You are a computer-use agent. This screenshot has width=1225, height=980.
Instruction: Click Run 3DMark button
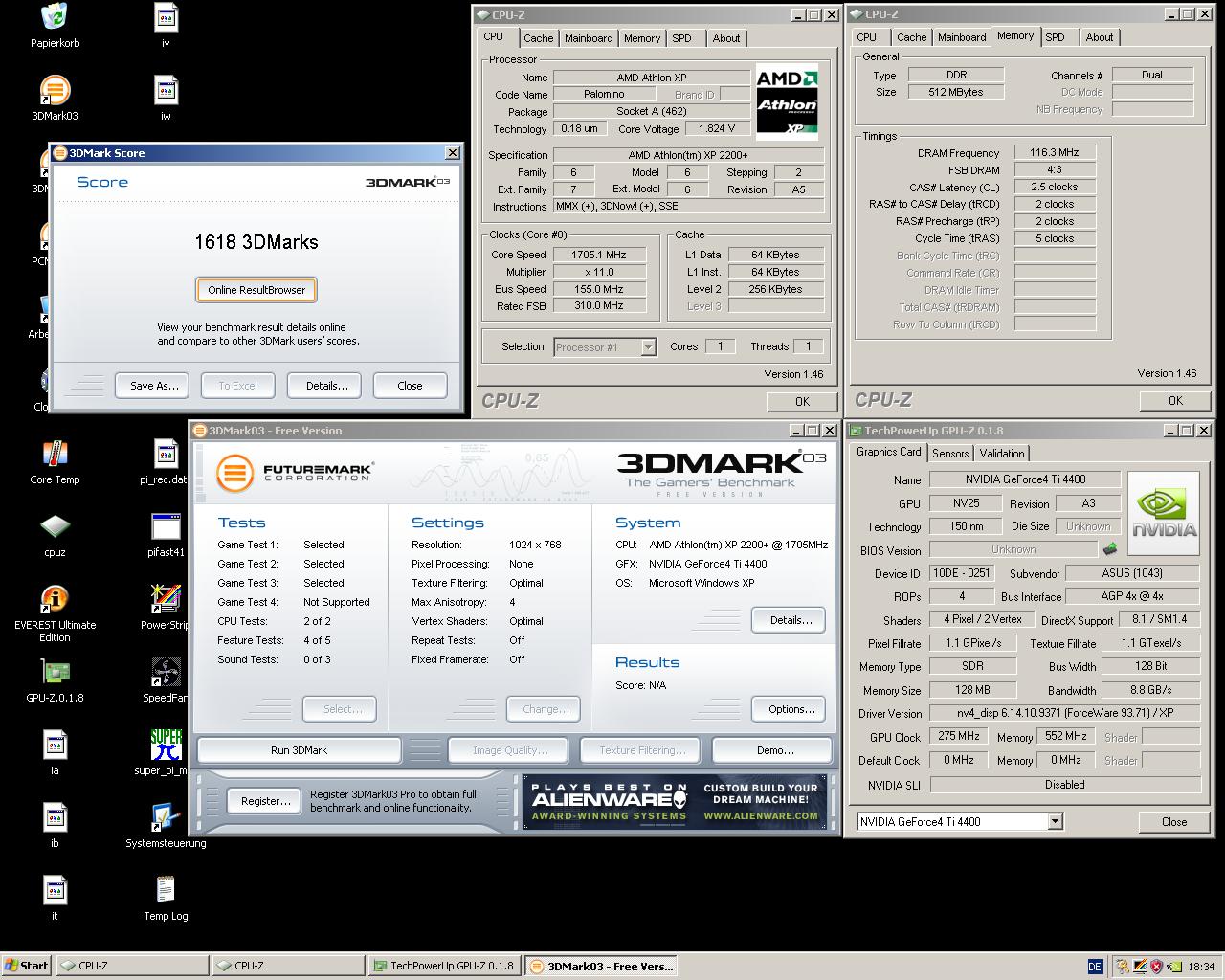tap(299, 750)
